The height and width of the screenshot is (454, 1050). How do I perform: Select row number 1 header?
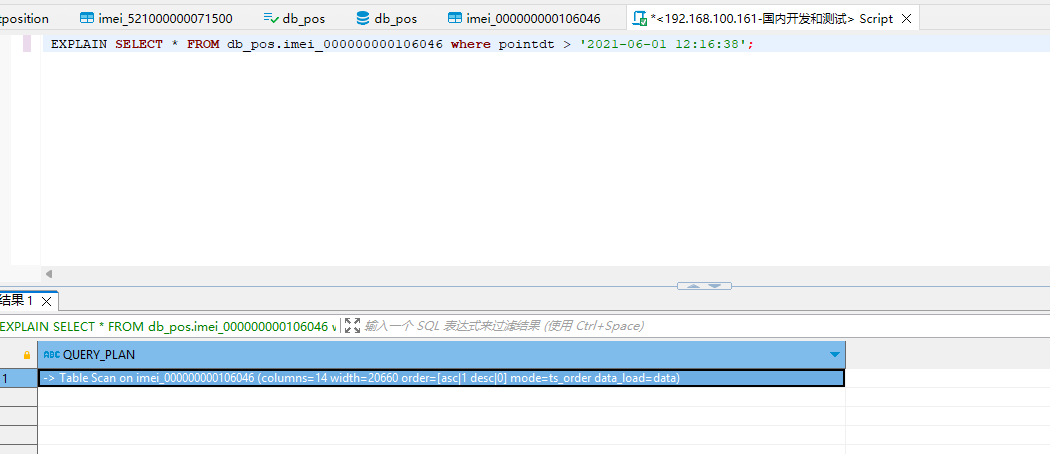click(10, 378)
